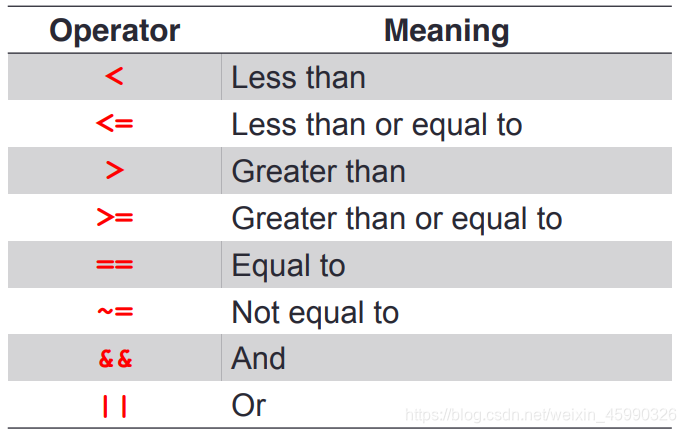Click the empty gray area in Less than row
The height and width of the screenshot is (433, 686).
(518, 77)
